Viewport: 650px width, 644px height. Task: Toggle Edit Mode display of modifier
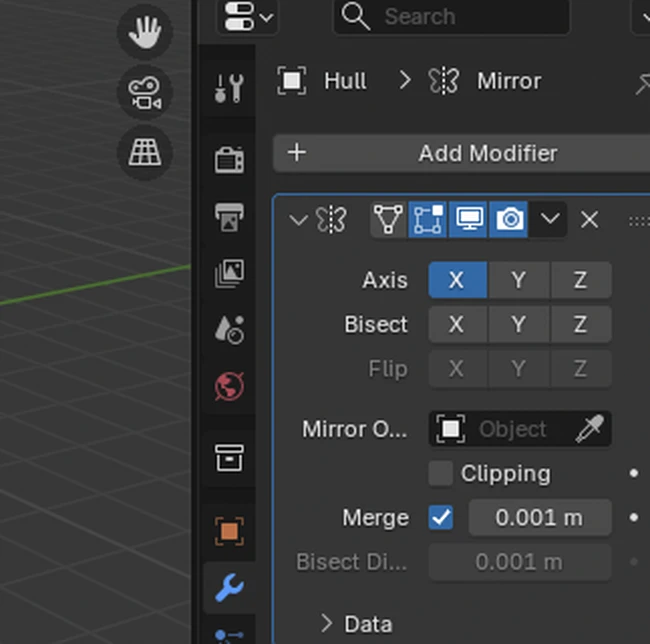pyautogui.click(x=427, y=219)
